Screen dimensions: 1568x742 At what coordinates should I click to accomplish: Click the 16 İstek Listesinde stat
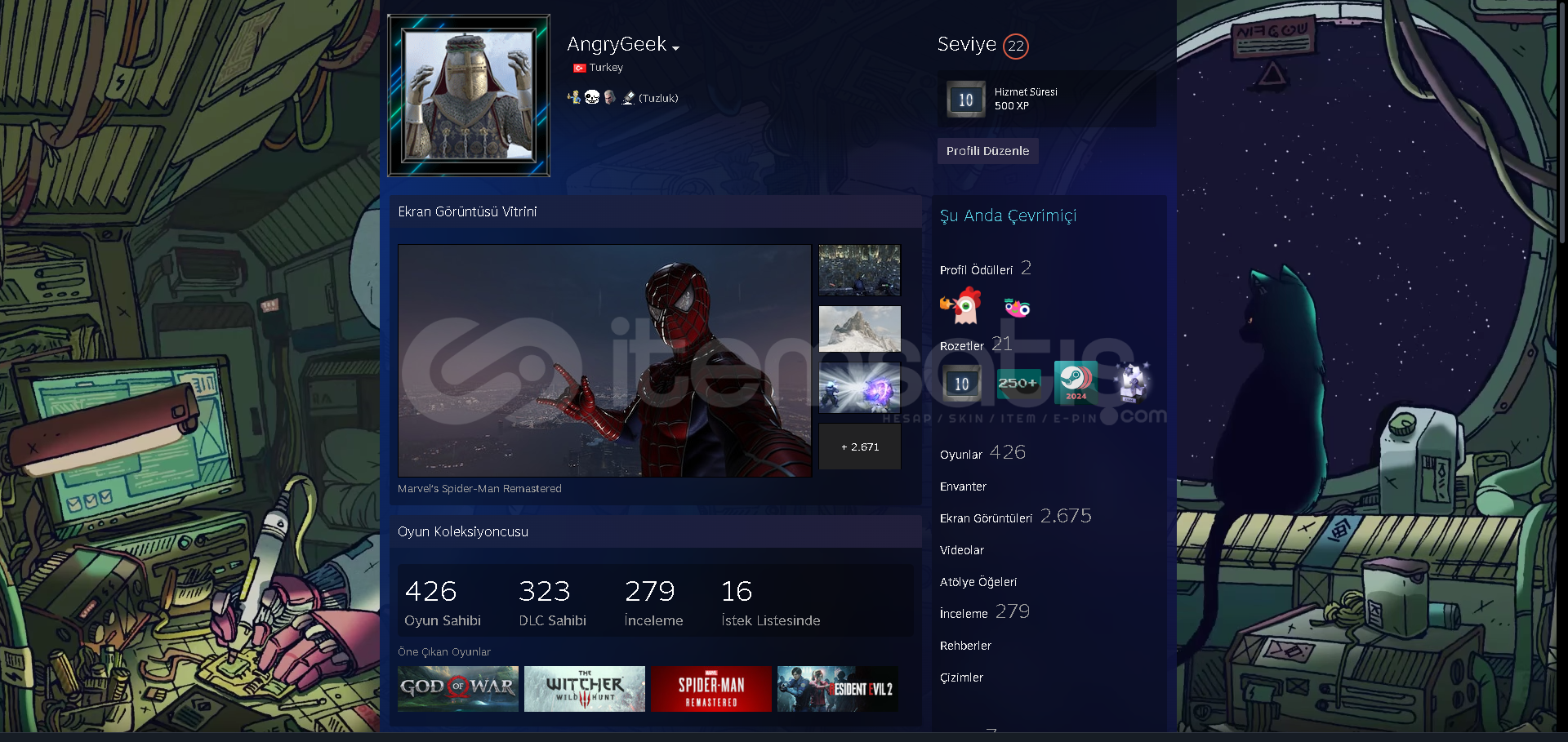[770, 602]
